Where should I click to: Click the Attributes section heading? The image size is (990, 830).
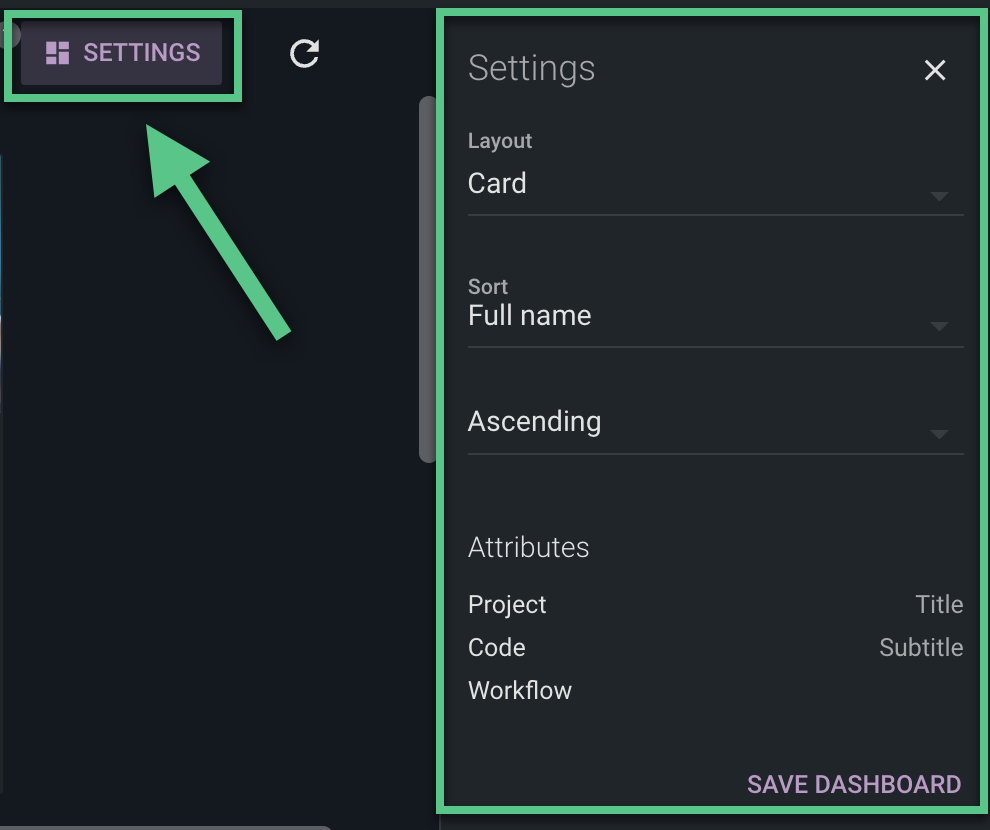coord(528,547)
